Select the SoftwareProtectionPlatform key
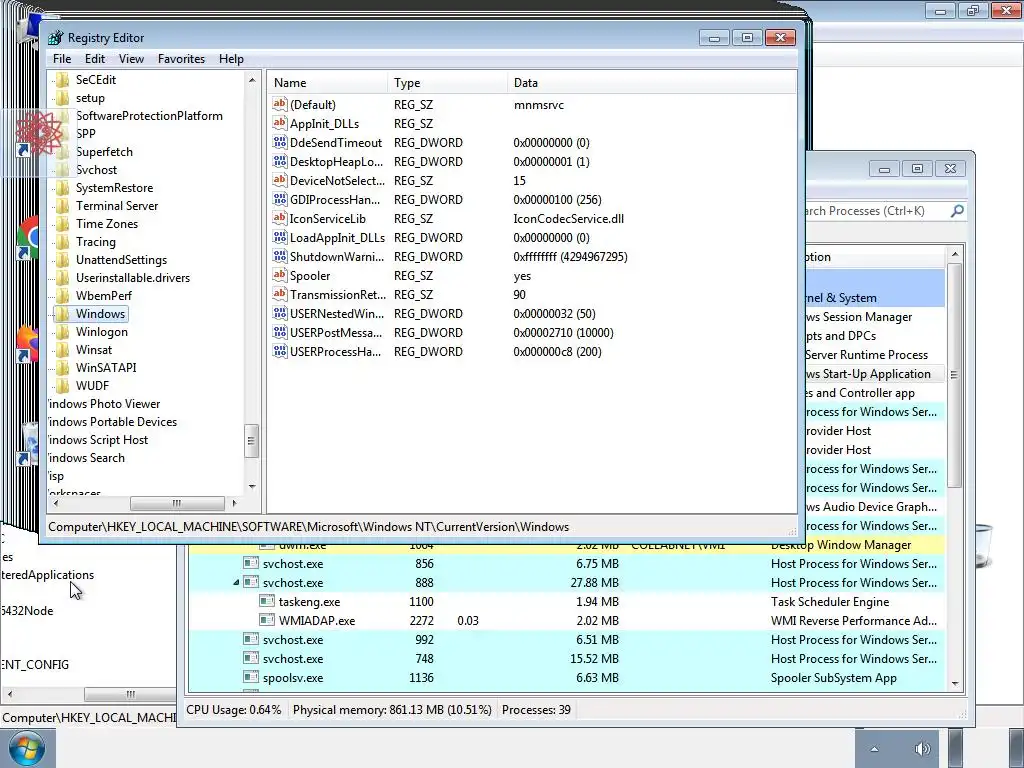Viewport: 1024px width, 768px height. tap(149, 116)
